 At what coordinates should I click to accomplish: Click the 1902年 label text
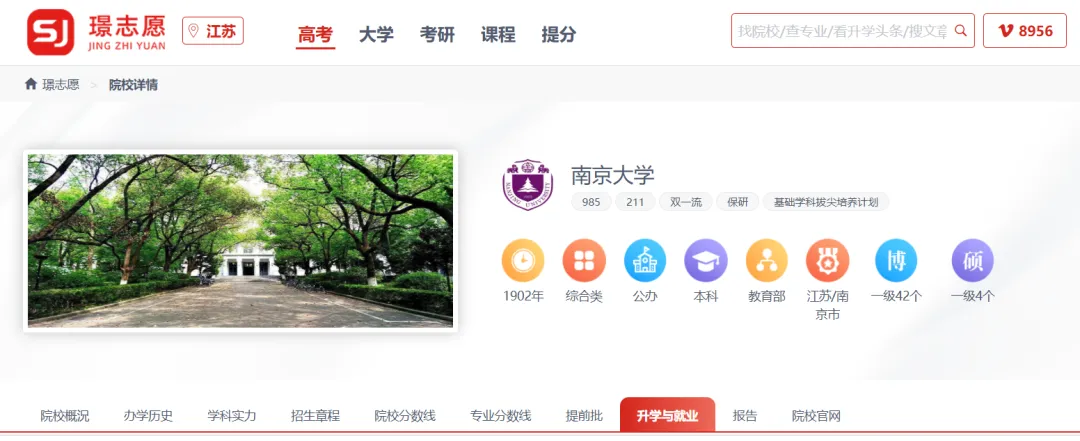523,297
